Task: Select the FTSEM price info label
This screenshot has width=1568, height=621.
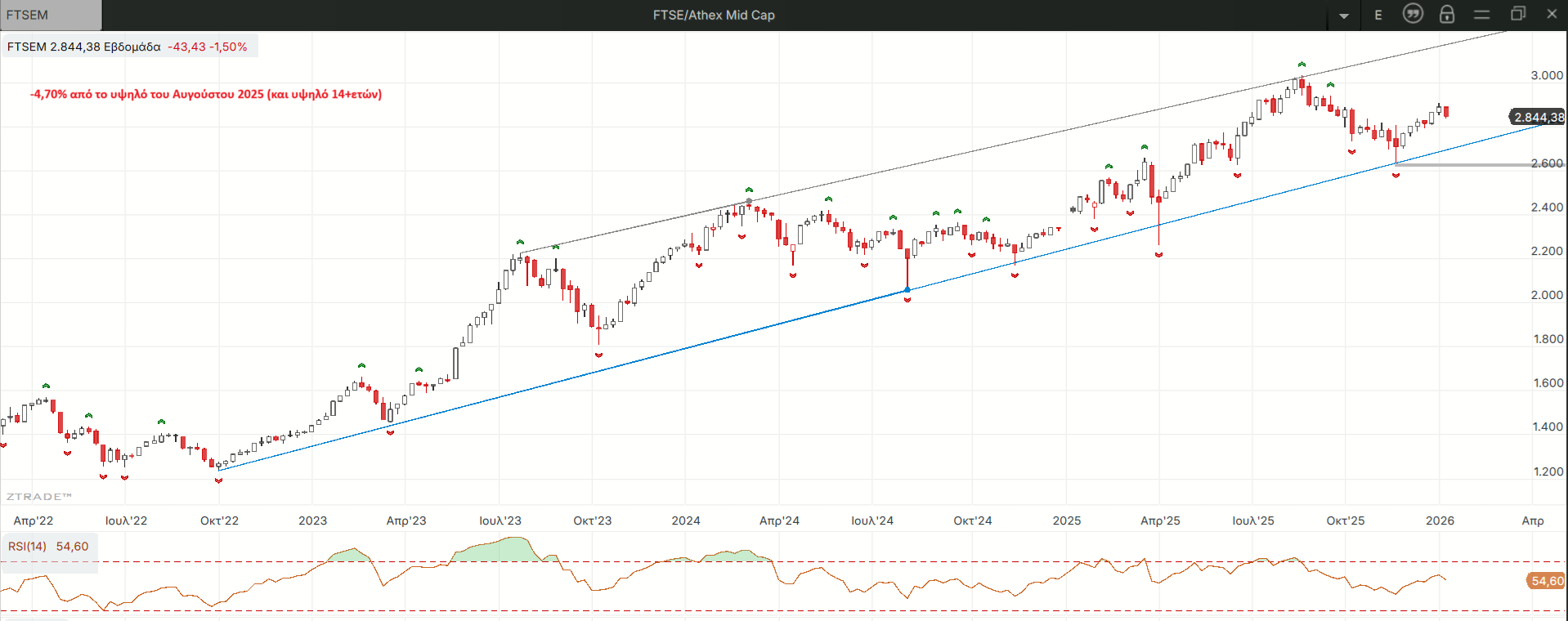Action: point(127,47)
